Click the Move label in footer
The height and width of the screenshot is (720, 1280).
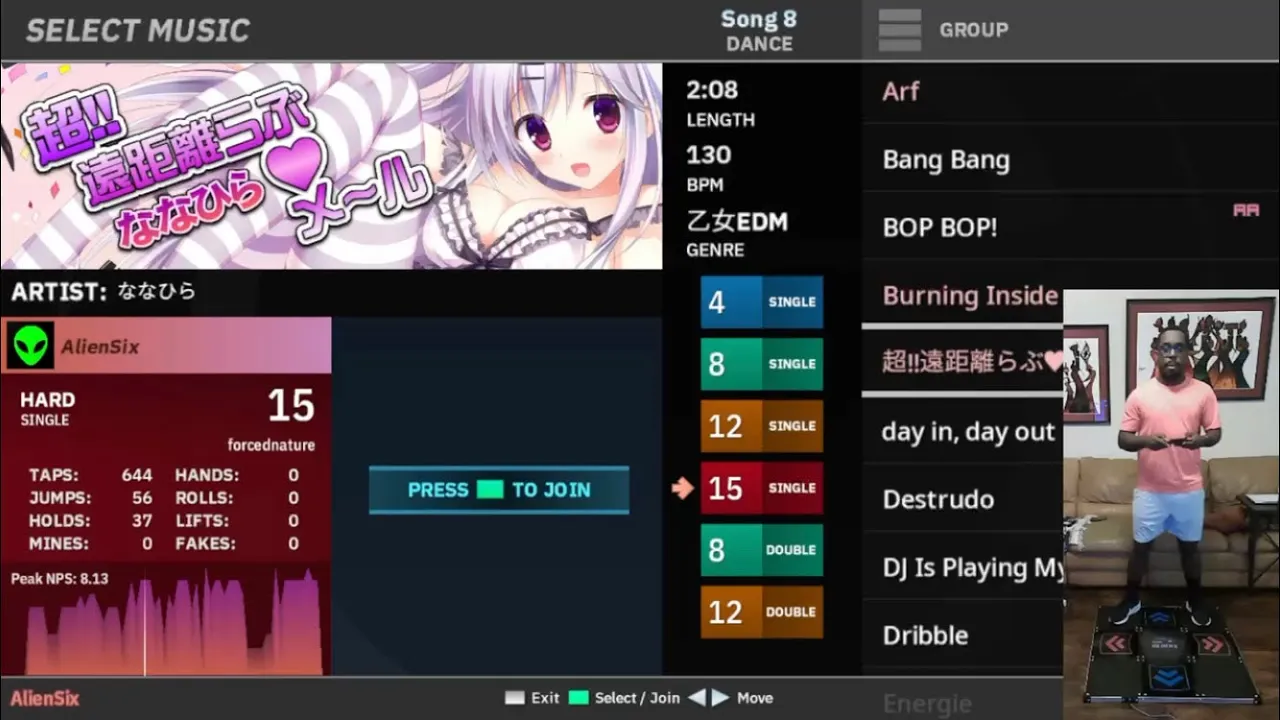pyautogui.click(x=755, y=698)
